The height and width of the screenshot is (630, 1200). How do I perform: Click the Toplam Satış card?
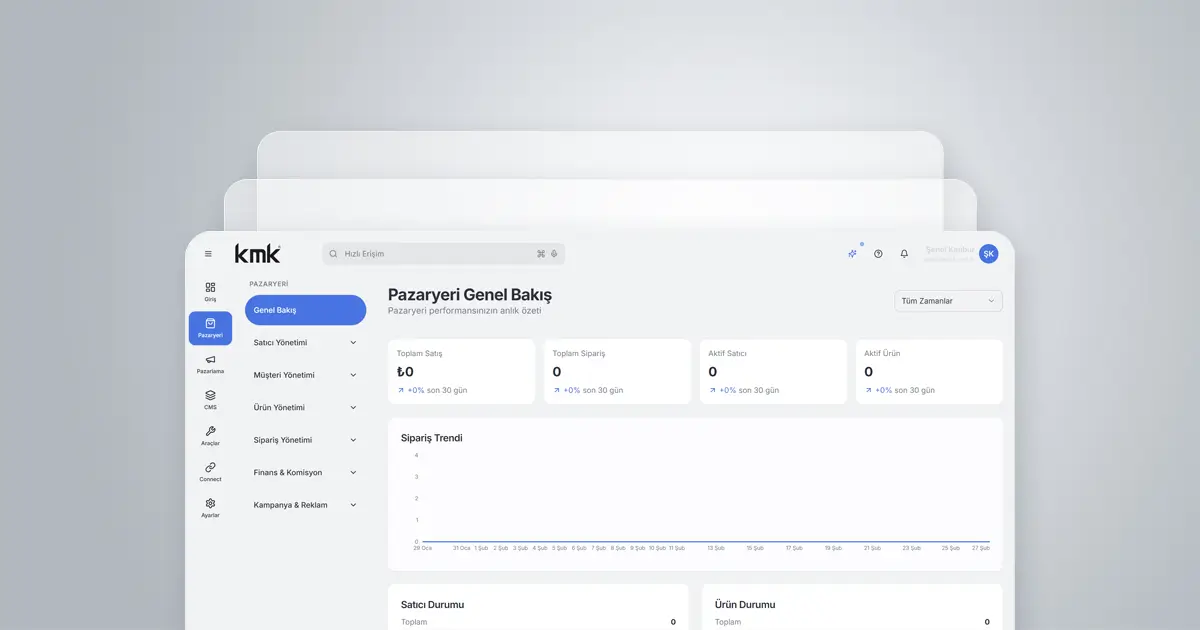coord(461,372)
